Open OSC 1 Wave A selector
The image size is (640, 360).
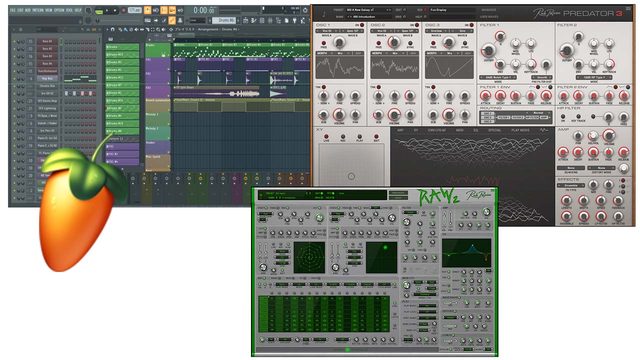[x=327, y=31]
